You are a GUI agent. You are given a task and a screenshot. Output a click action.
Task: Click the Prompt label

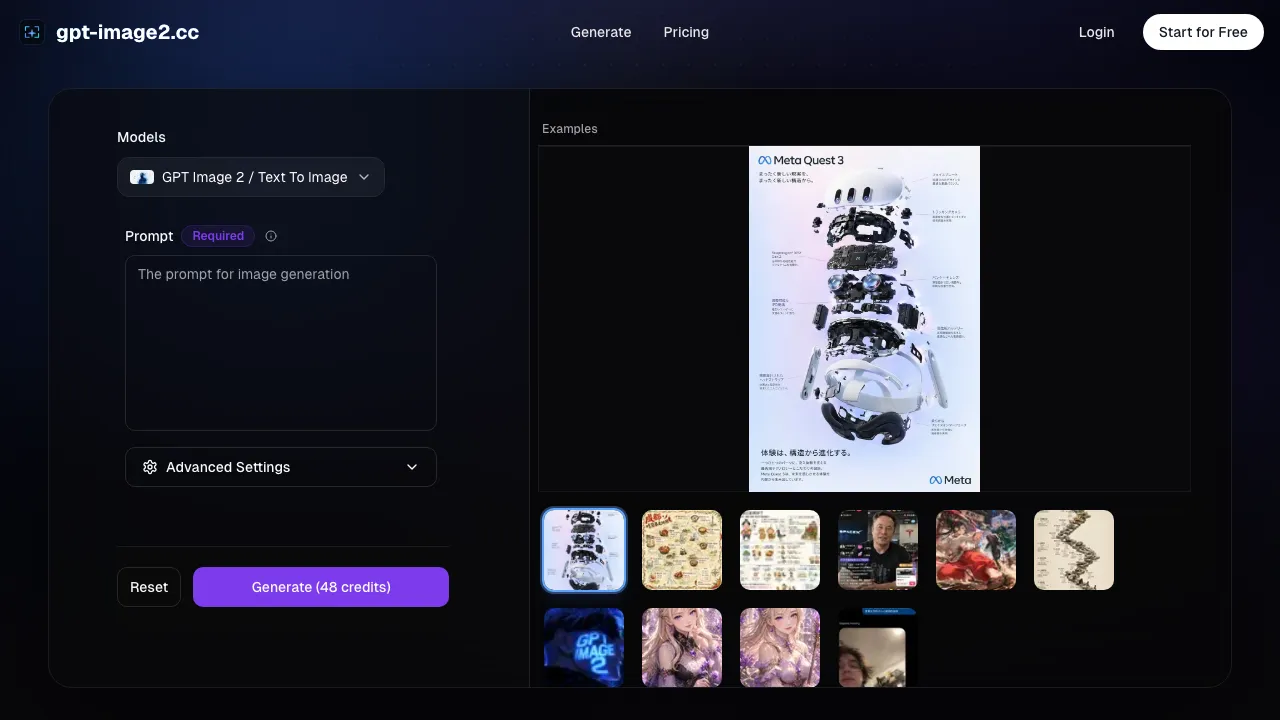[149, 236]
